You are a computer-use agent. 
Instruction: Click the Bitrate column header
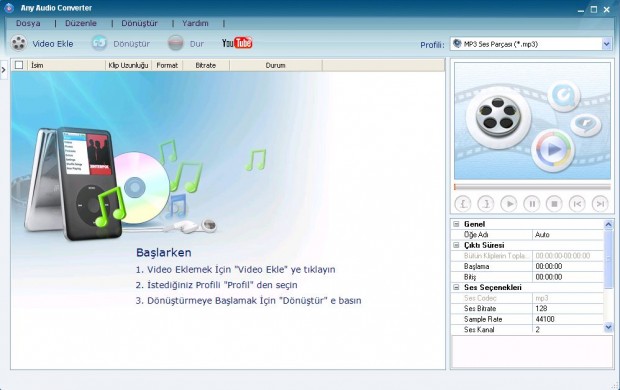(206, 65)
